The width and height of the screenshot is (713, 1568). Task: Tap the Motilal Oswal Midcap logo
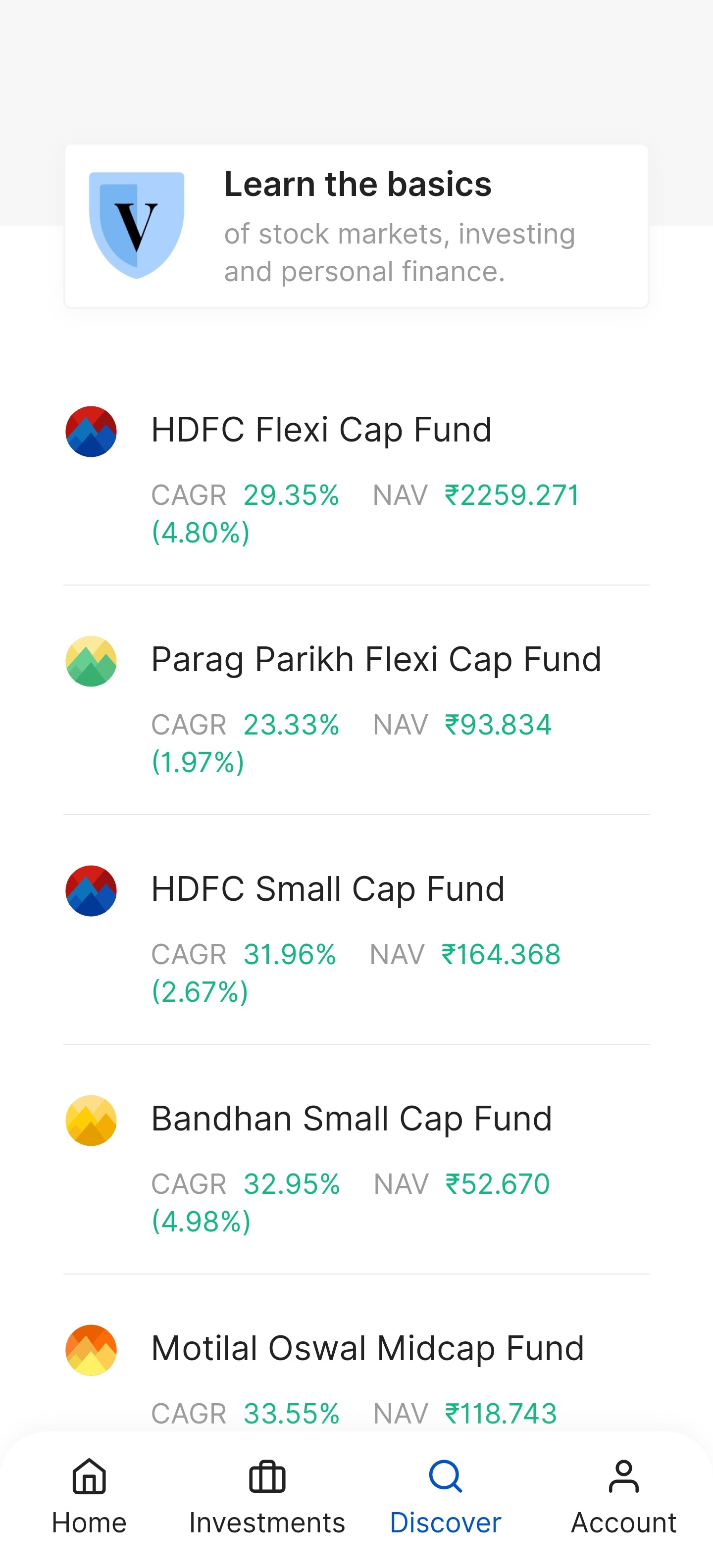91,1349
